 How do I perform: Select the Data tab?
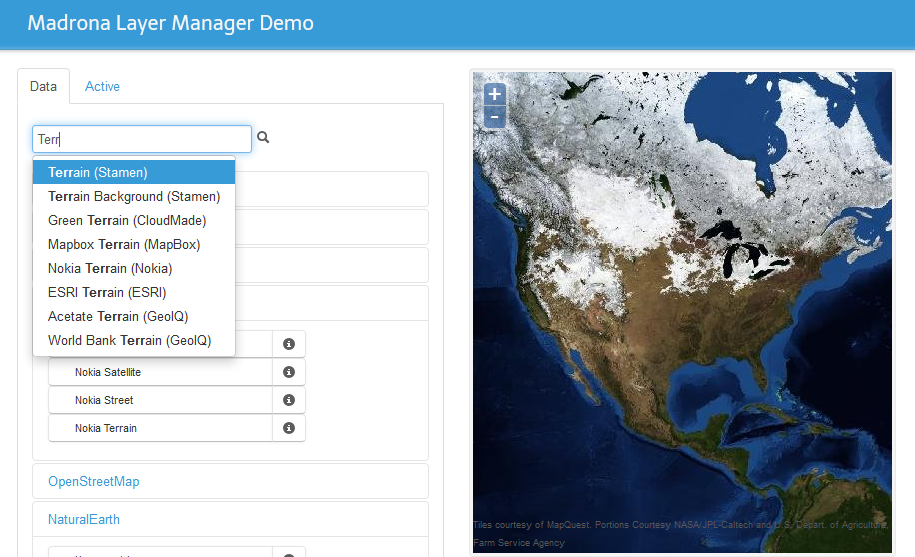(43, 86)
